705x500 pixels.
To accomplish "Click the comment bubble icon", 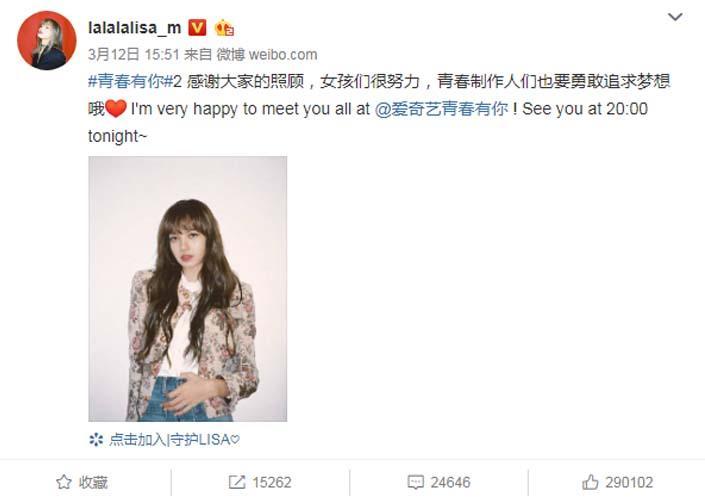I will coord(415,482).
